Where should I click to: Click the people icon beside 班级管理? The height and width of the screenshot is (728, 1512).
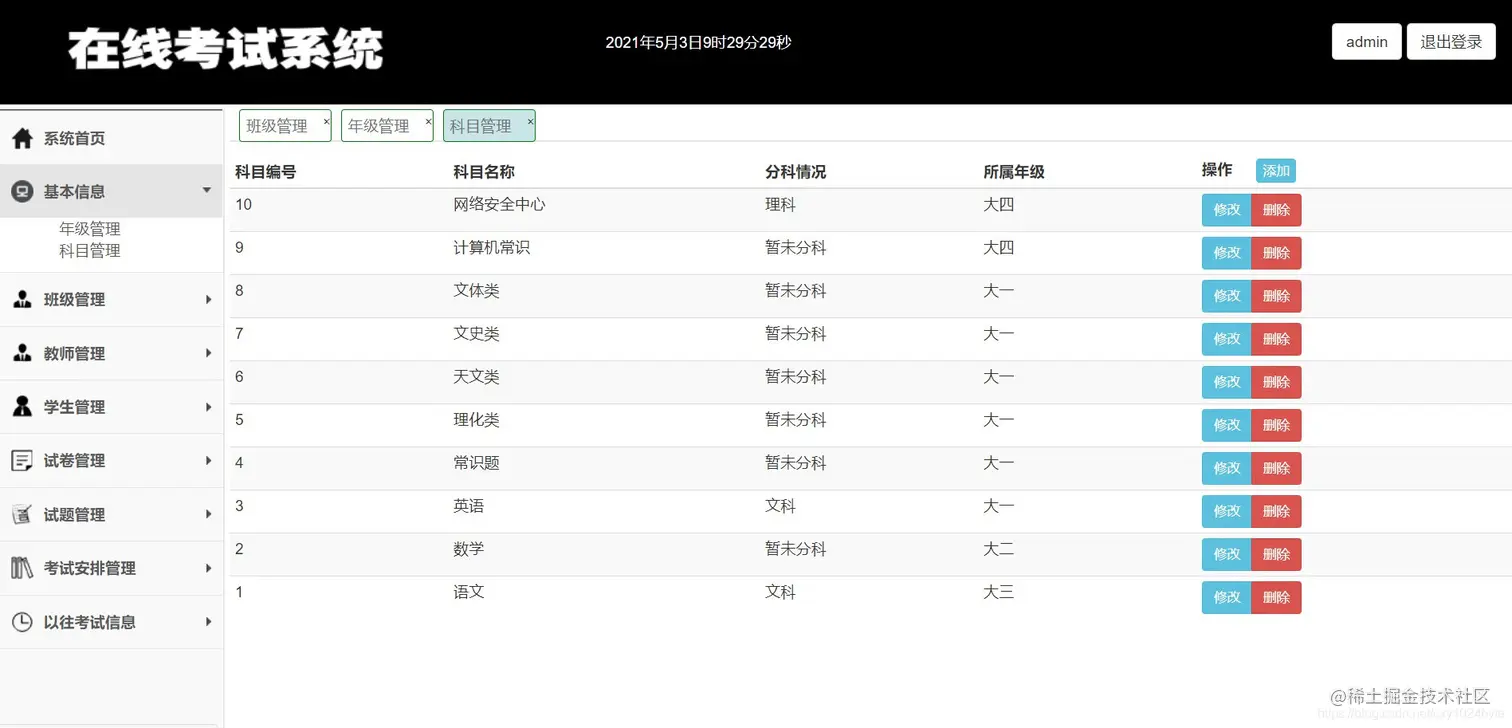click(22, 299)
